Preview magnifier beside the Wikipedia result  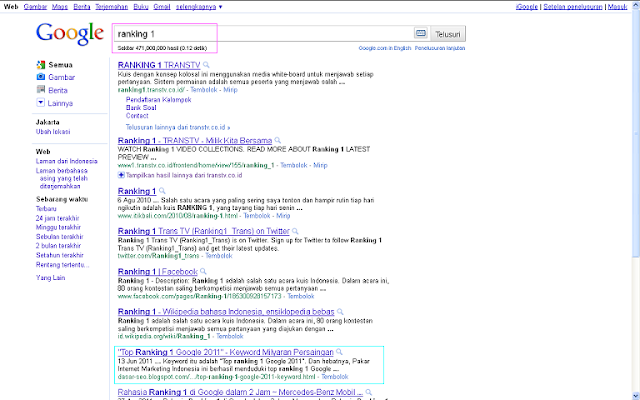click(x=340, y=311)
